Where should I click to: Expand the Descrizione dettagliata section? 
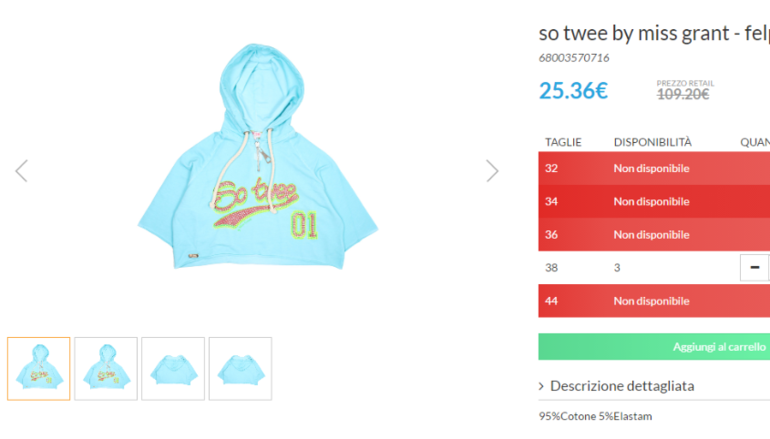click(622, 386)
